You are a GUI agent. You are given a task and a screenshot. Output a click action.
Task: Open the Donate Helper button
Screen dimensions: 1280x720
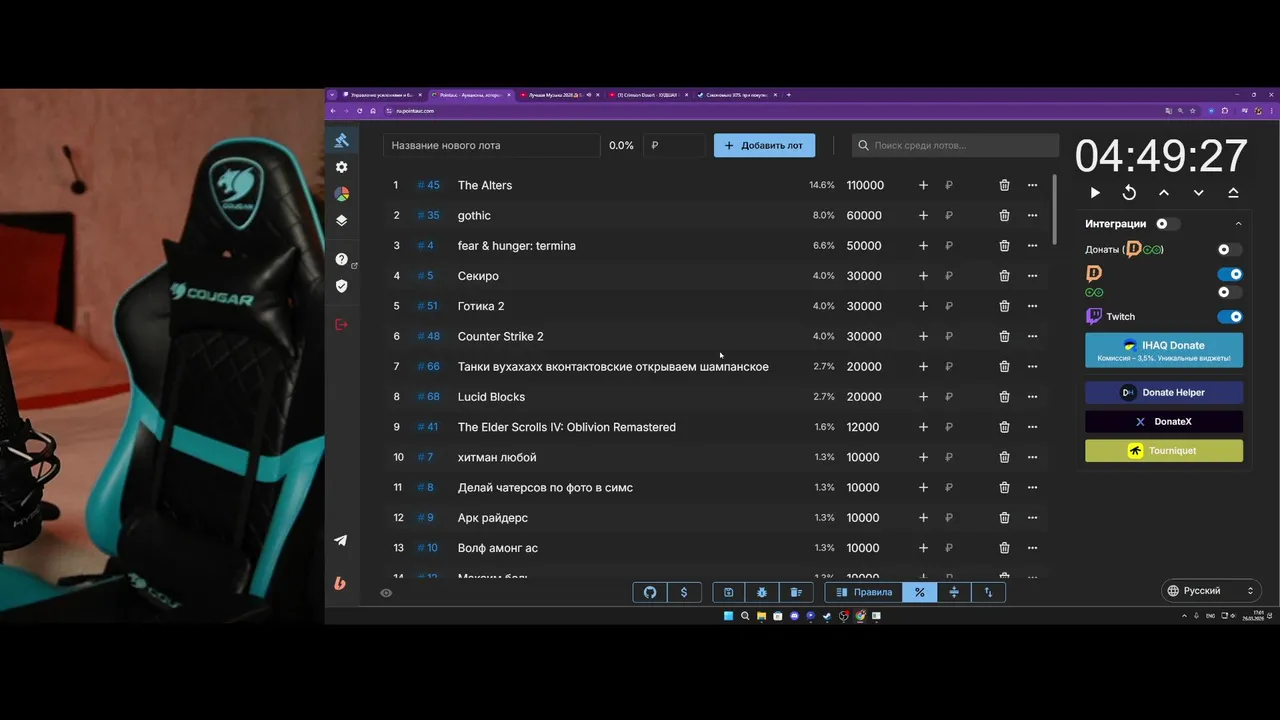(1164, 393)
